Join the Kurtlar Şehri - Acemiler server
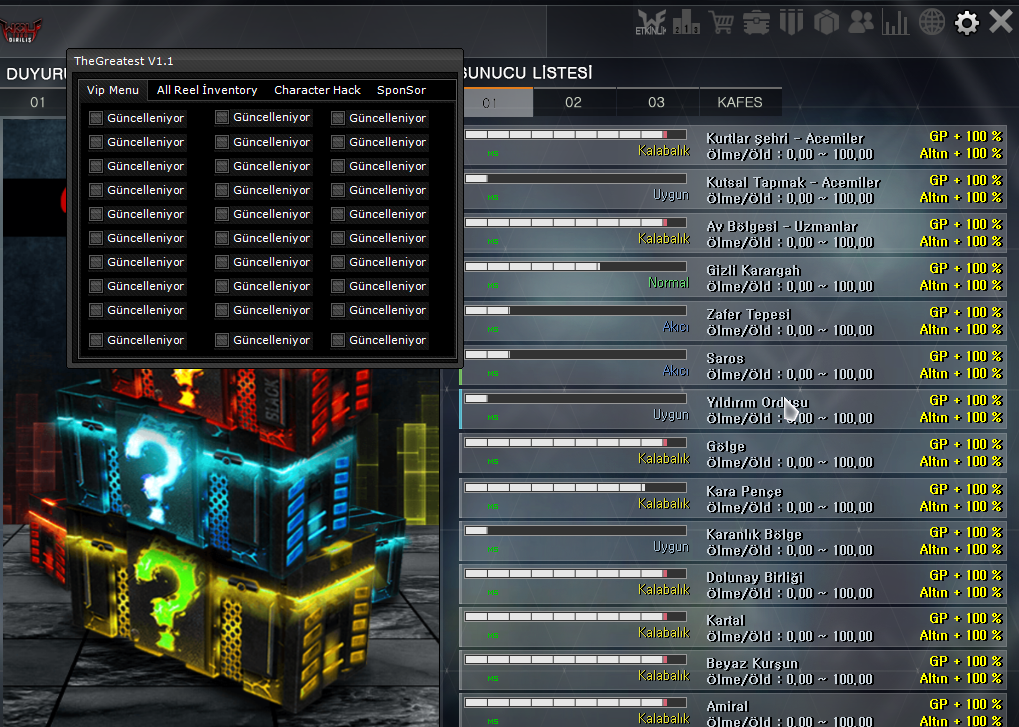Screen dimensions: 1019x727 (x=734, y=146)
